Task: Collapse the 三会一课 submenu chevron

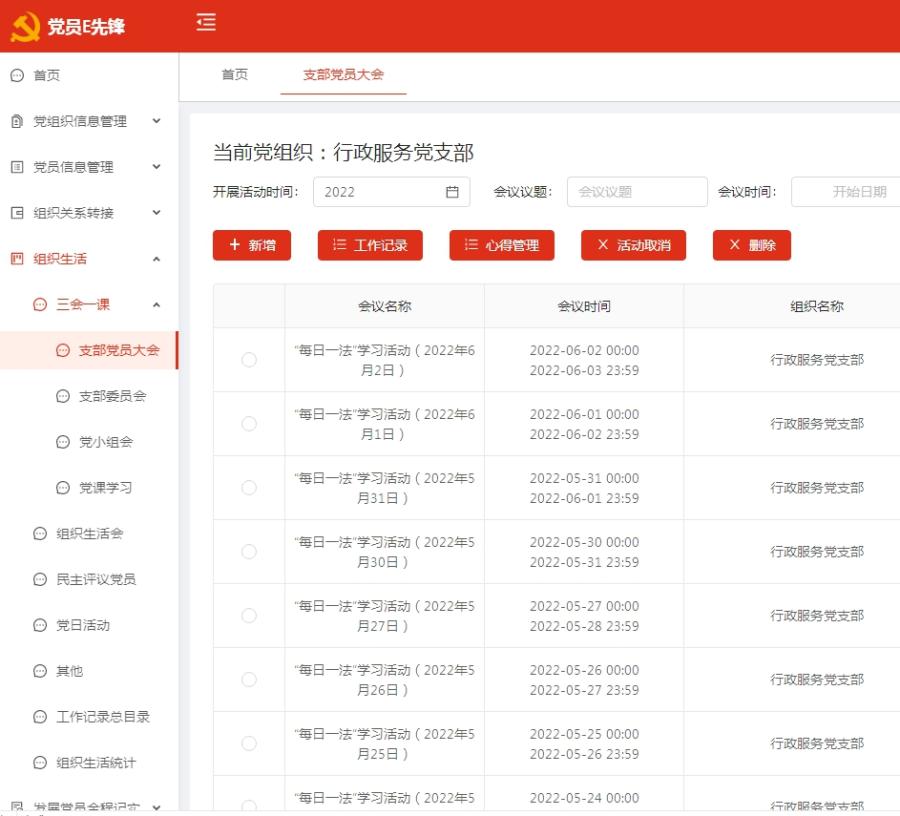Action: [x=156, y=305]
